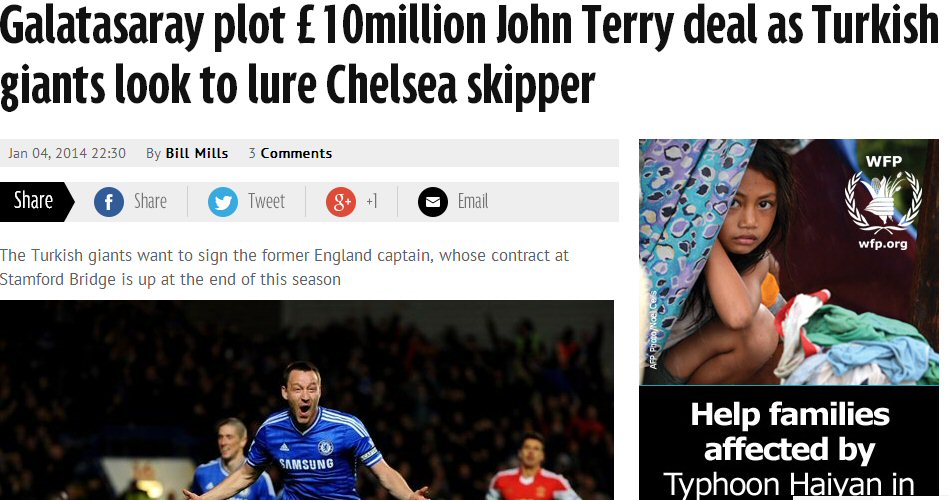Click the Twitter bird icon

(223, 202)
